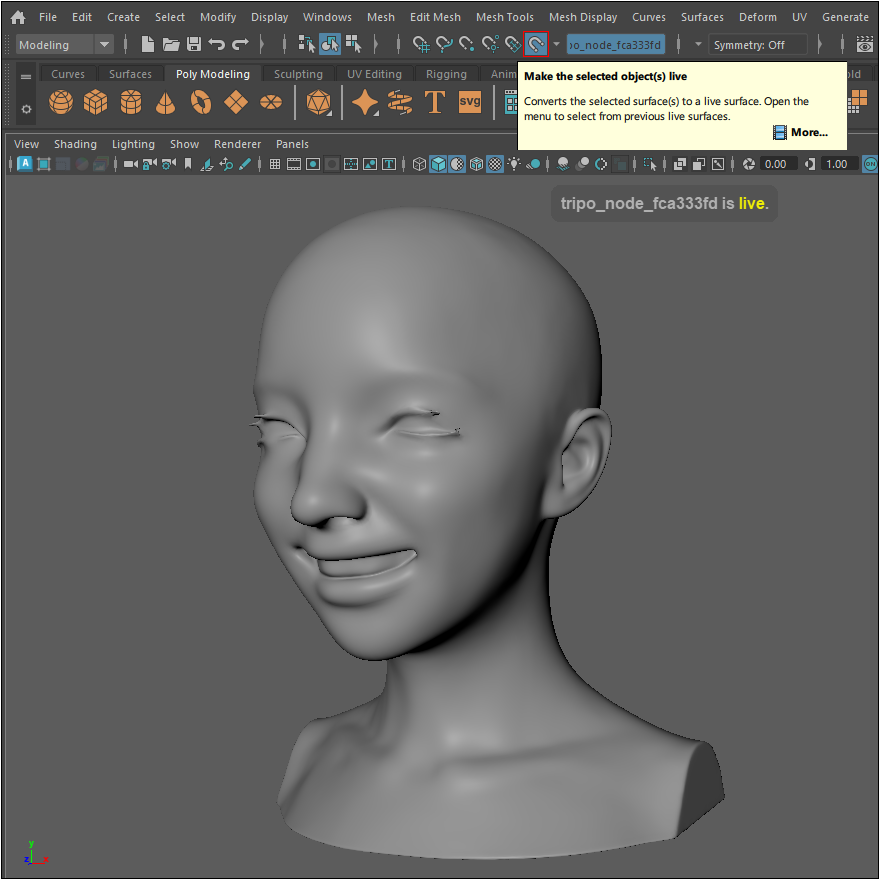Click the polygon torus shelf icon
The image size is (880, 880).
point(201,102)
